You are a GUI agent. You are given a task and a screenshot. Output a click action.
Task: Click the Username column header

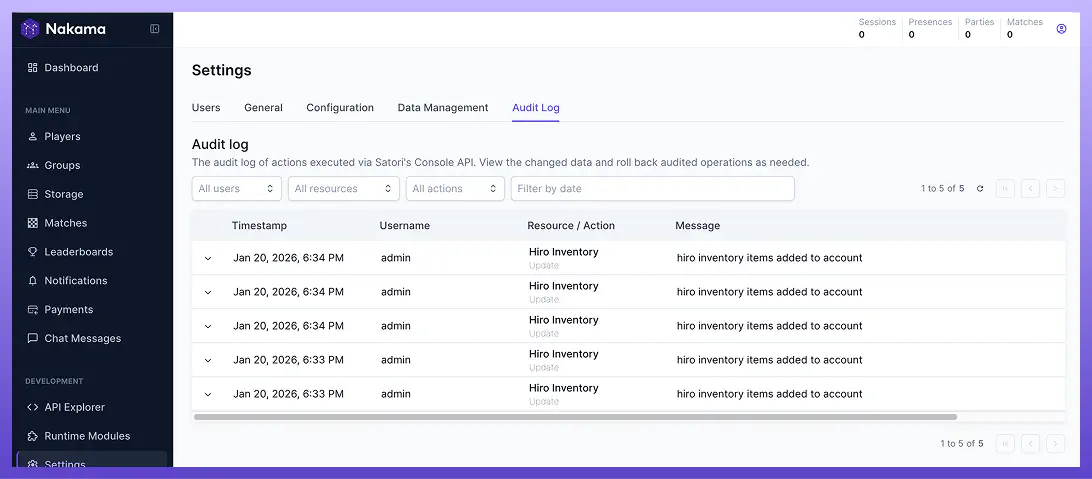(x=405, y=226)
